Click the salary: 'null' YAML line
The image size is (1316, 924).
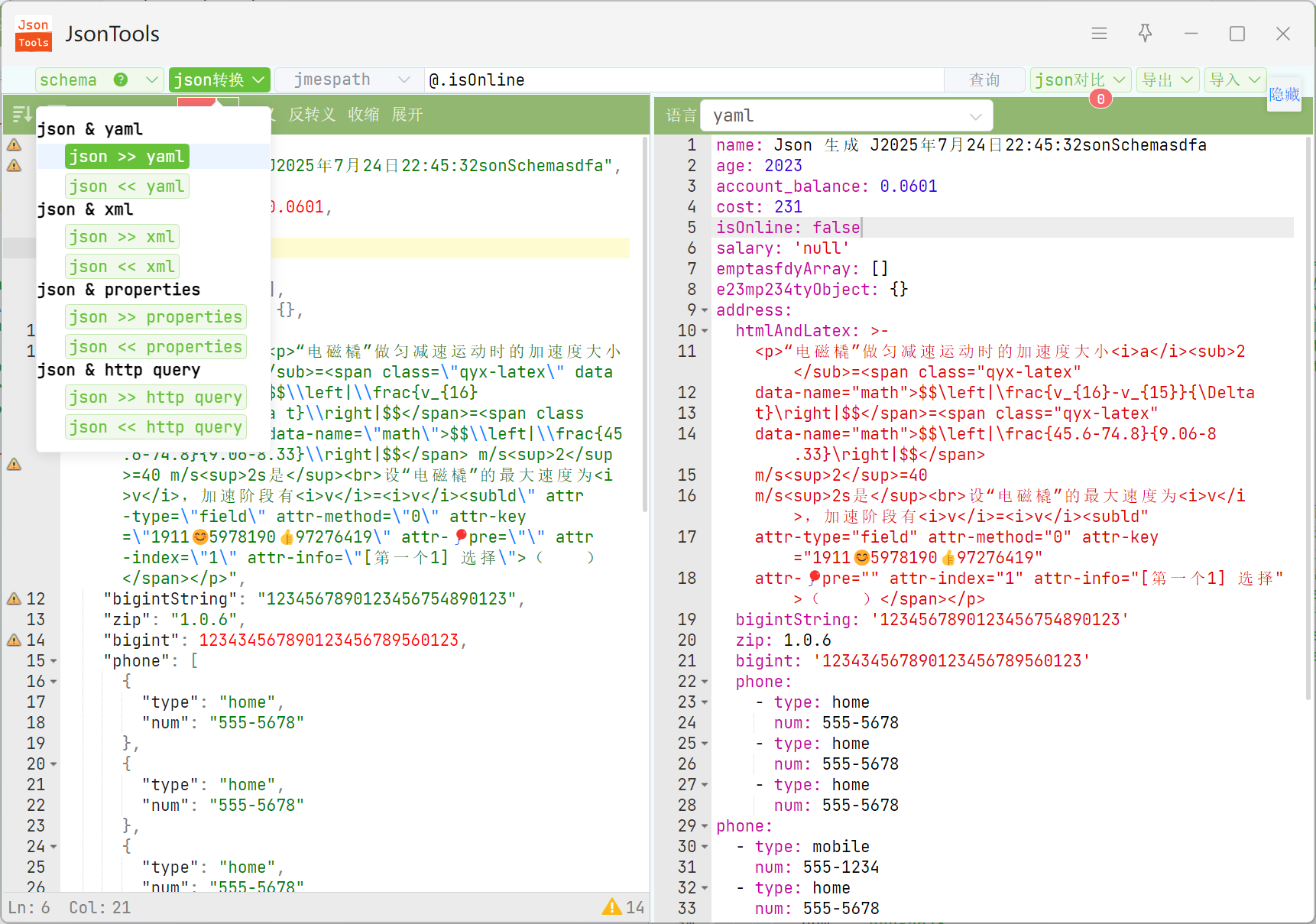tap(783, 248)
